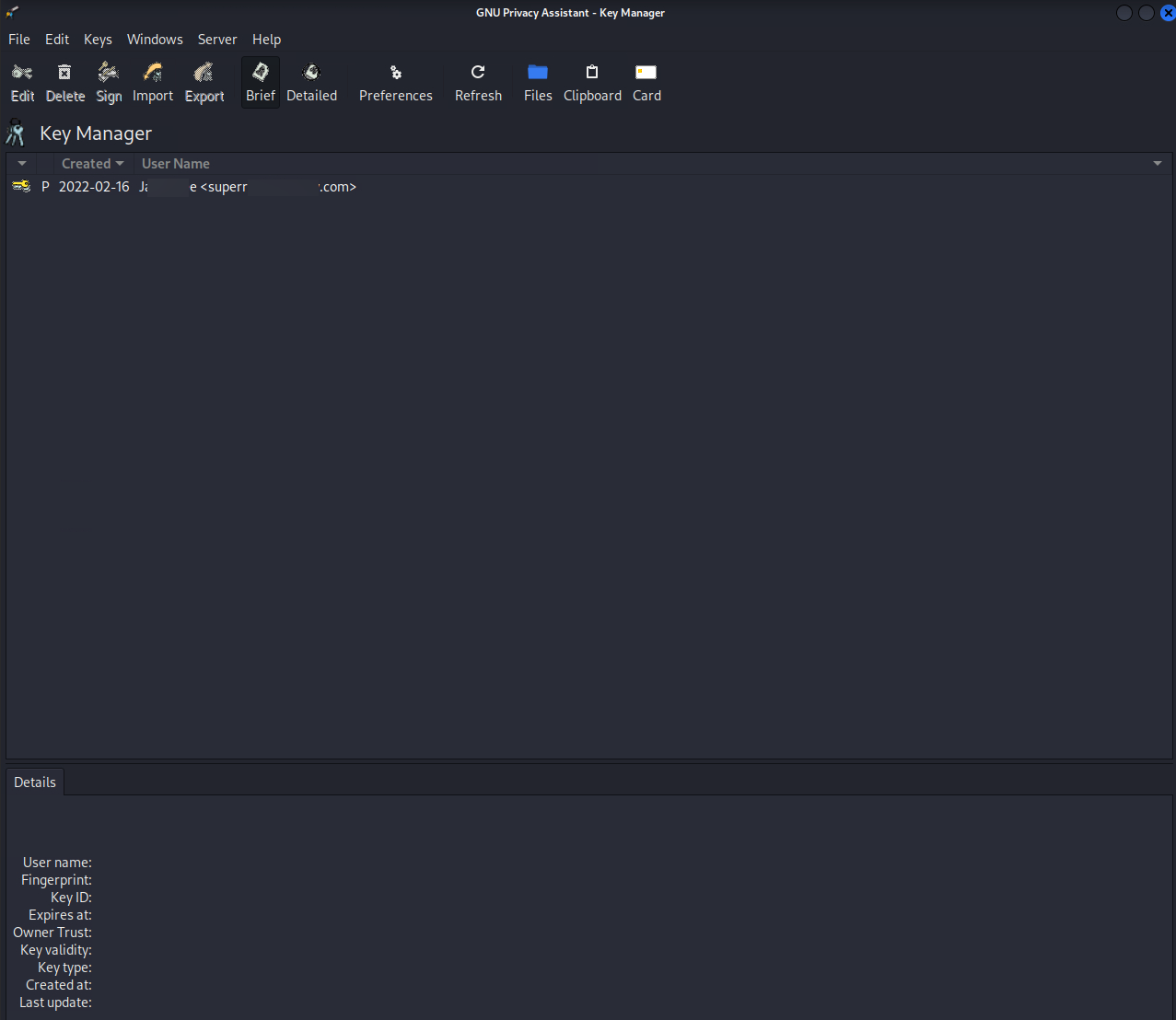This screenshot has height=1020, width=1176.
Task: Switch to Detailed view mode
Action: (311, 83)
